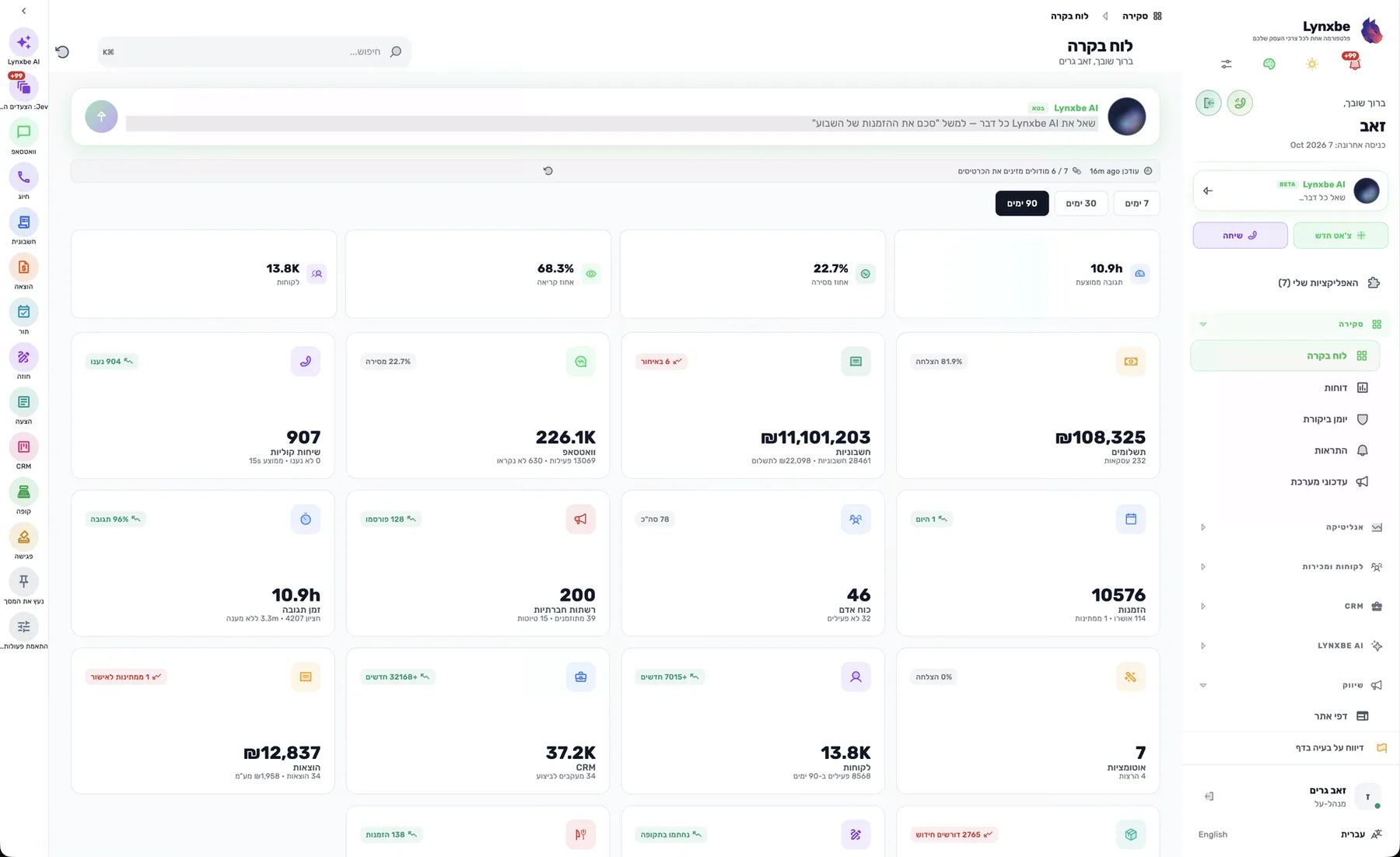Expand the לקוחות ומכירות sidebar section
This screenshot has width=1400, height=857.
click(x=1203, y=567)
